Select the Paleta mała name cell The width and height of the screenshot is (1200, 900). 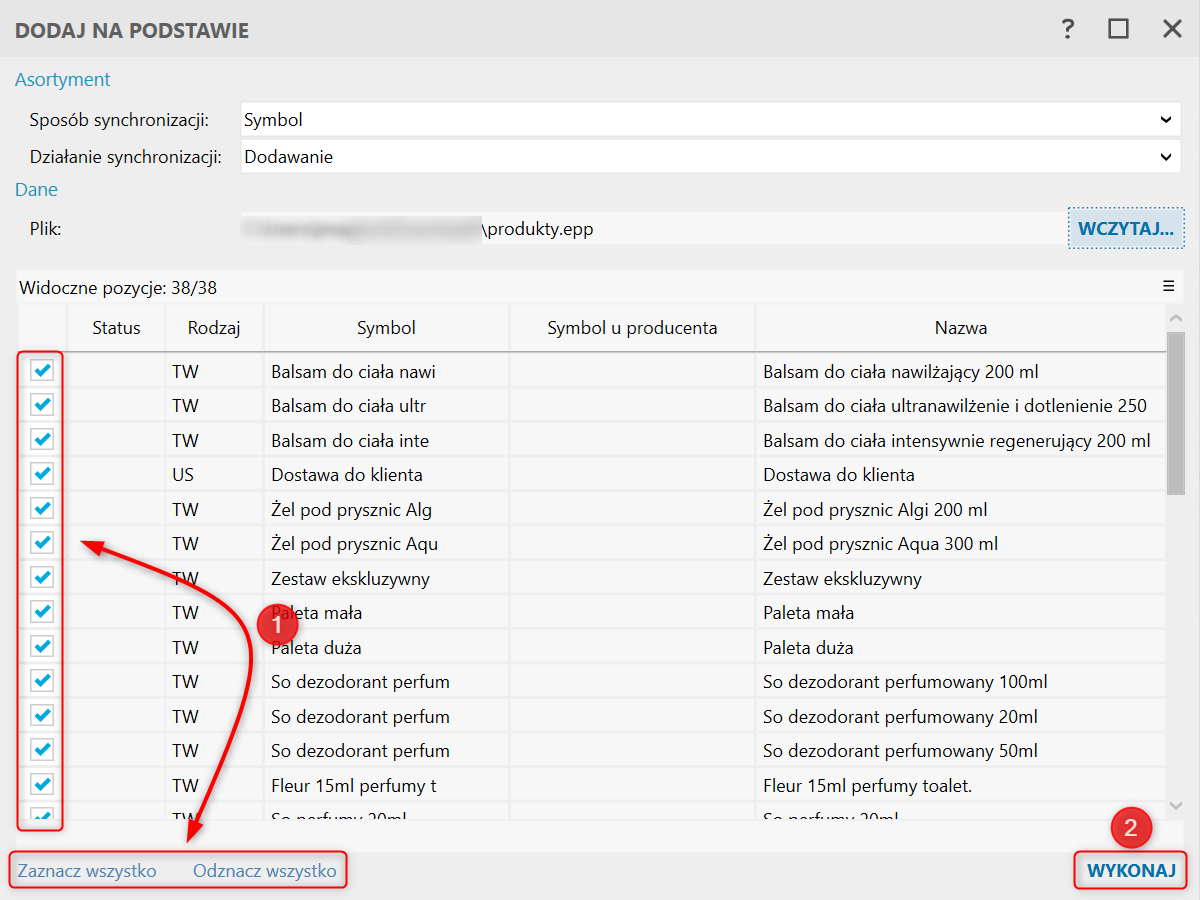[x=960, y=613]
